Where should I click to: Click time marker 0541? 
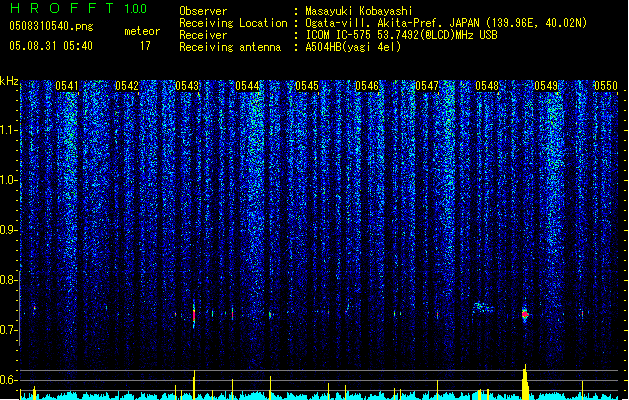[67, 86]
